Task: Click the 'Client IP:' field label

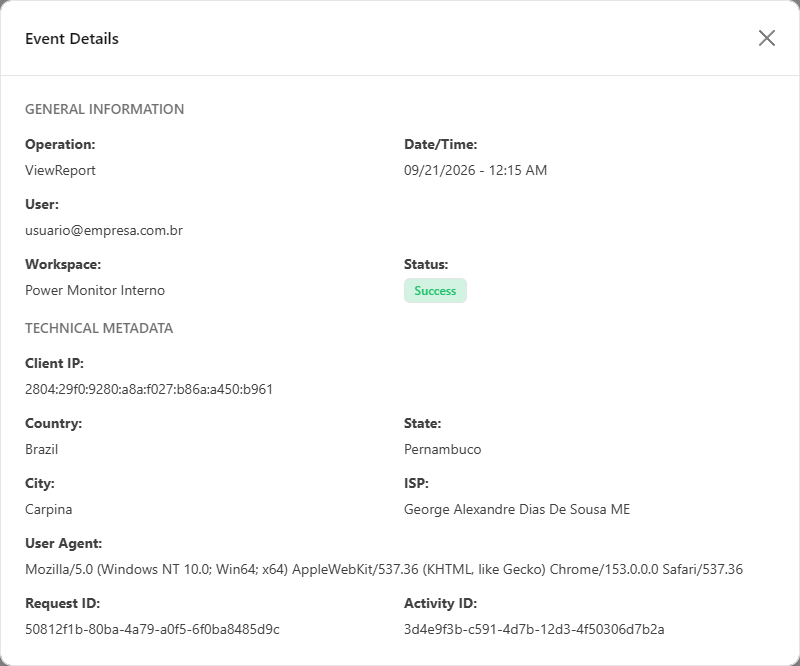Action: coord(54,363)
